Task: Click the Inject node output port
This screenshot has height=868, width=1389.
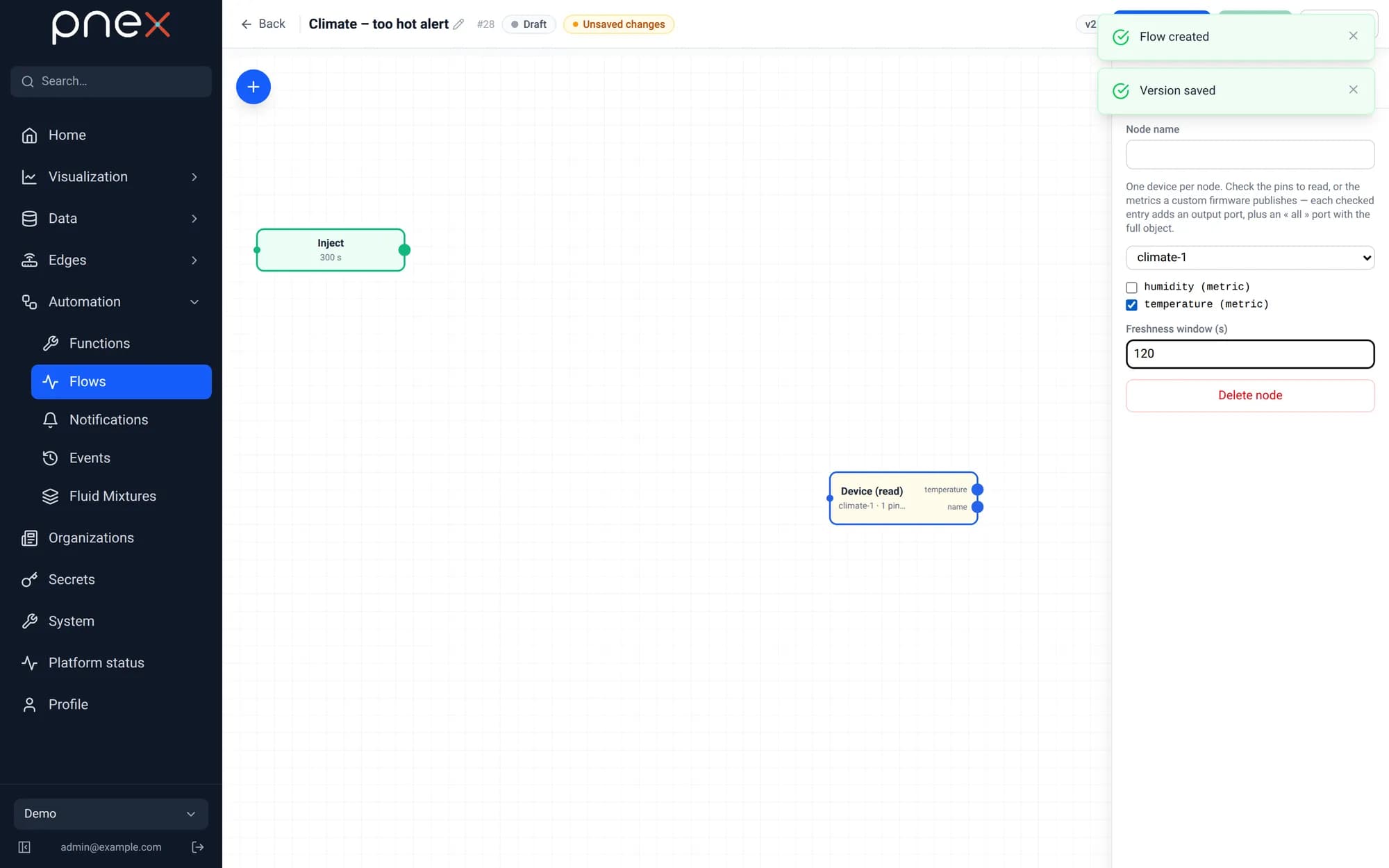Action: (404, 250)
